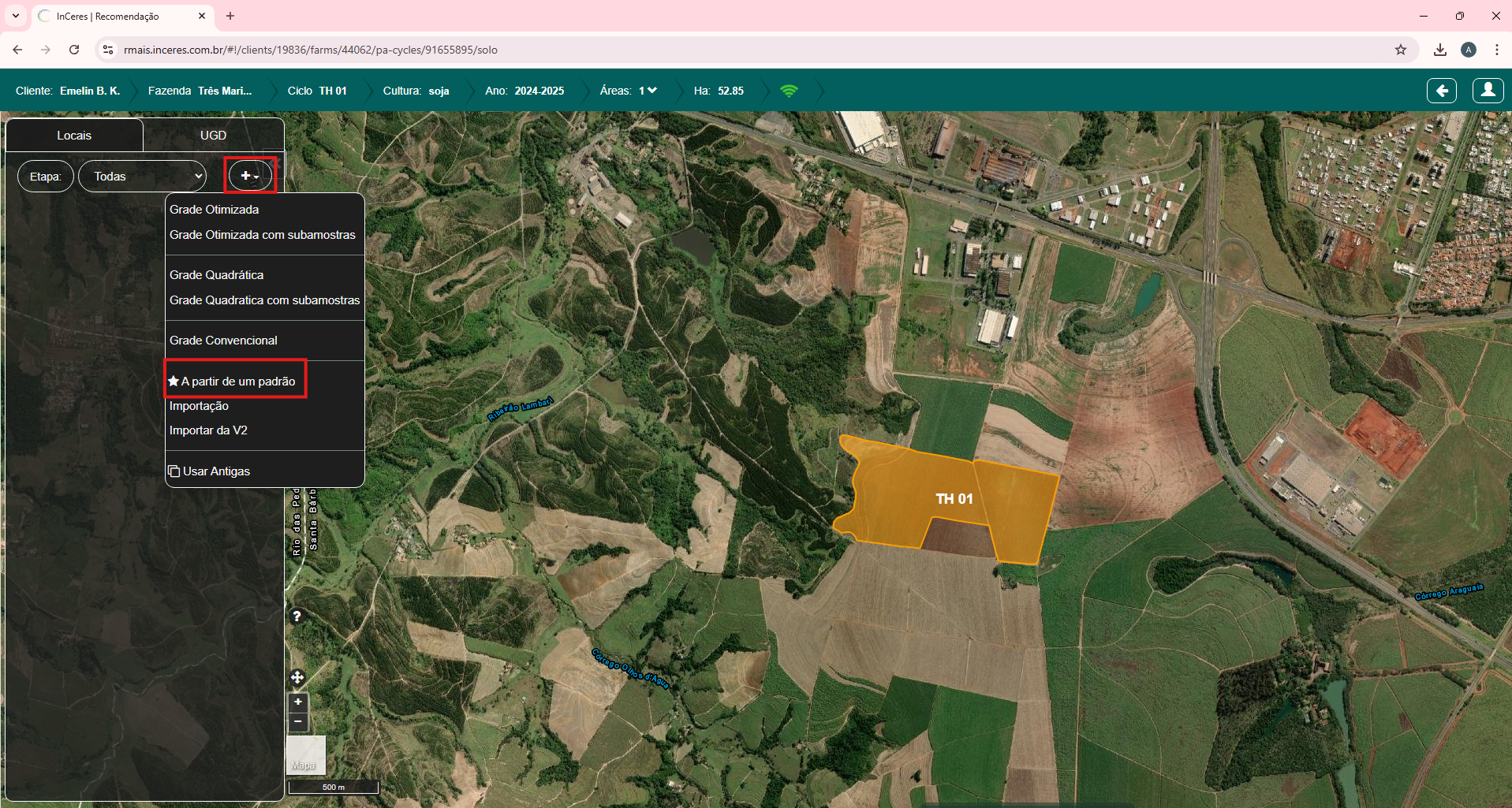Select Grade Quadrática menu entry

(216, 275)
